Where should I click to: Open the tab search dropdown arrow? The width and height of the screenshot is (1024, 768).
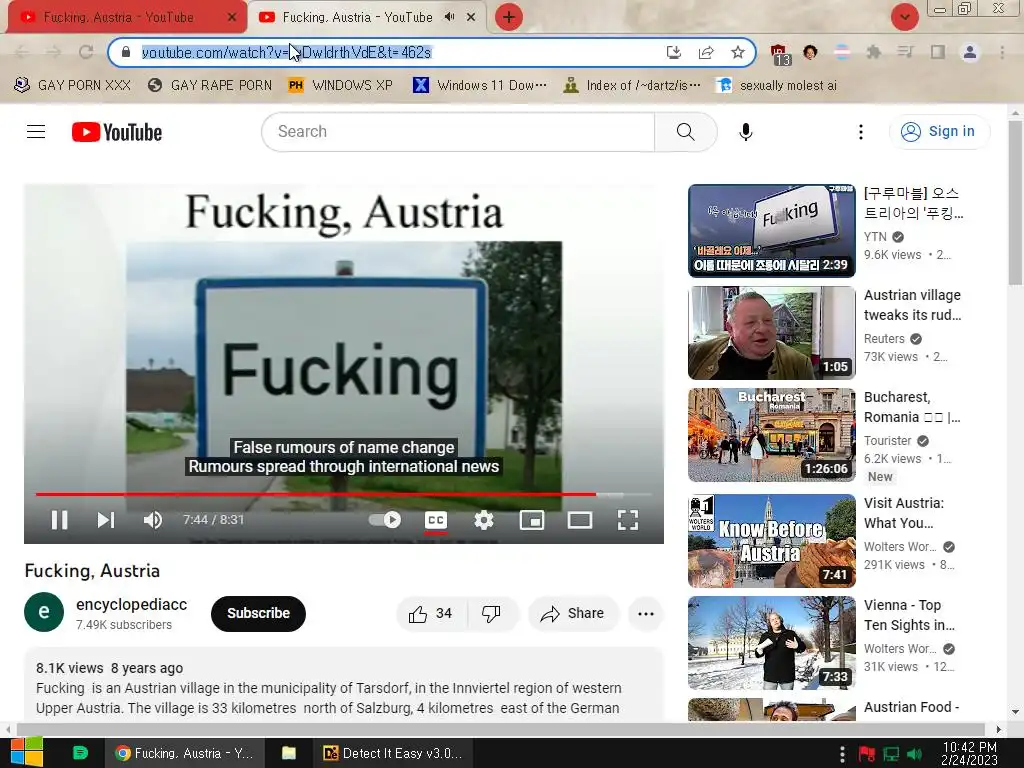click(x=904, y=17)
